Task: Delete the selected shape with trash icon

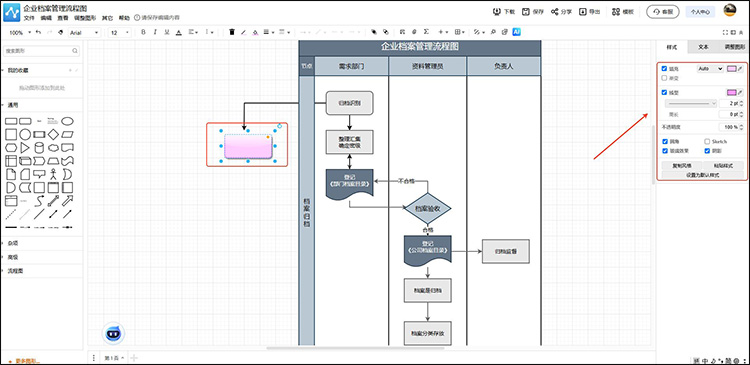Action: (x=232, y=32)
